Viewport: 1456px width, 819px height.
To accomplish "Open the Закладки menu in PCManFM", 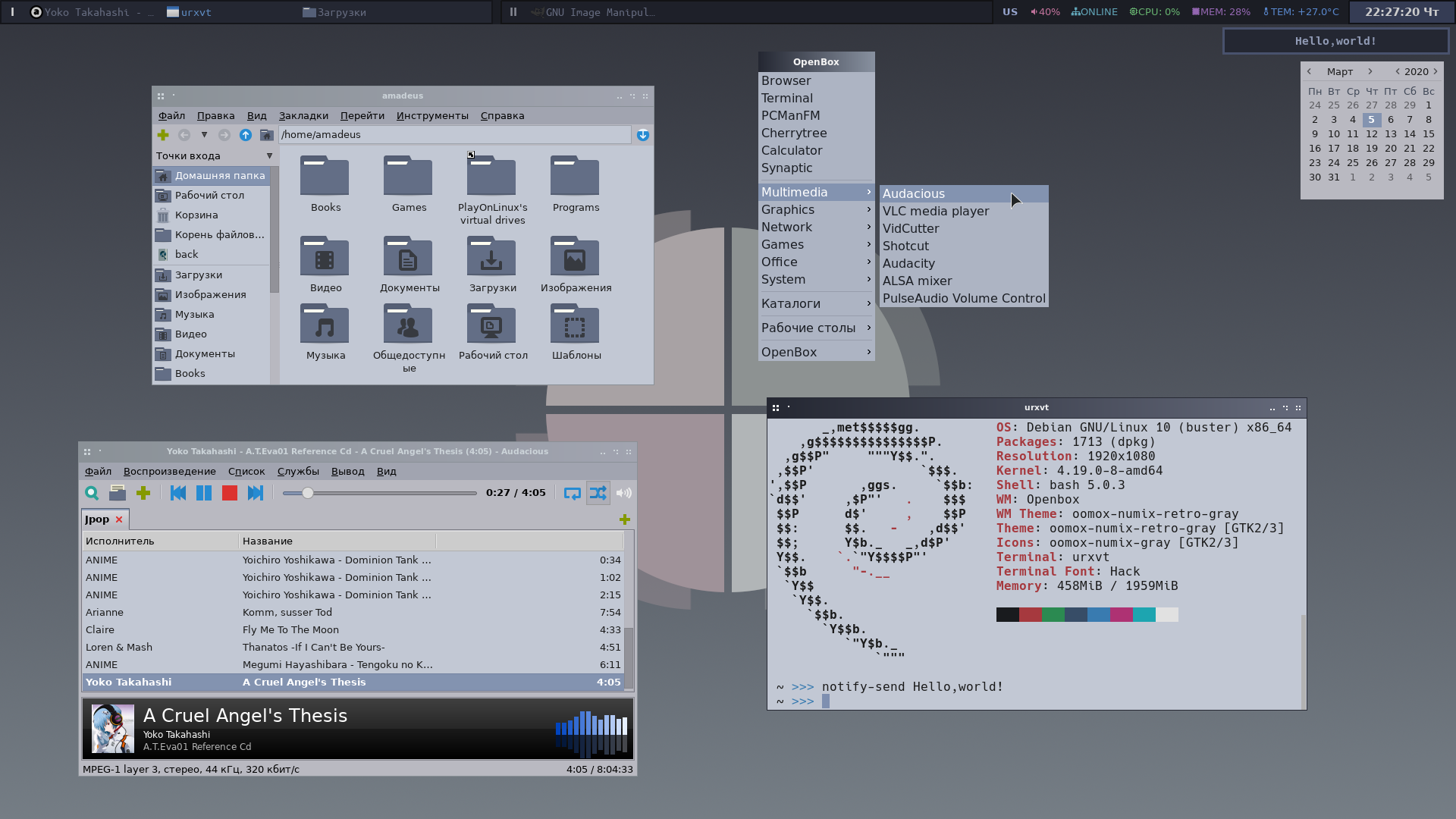I will tap(303, 116).
